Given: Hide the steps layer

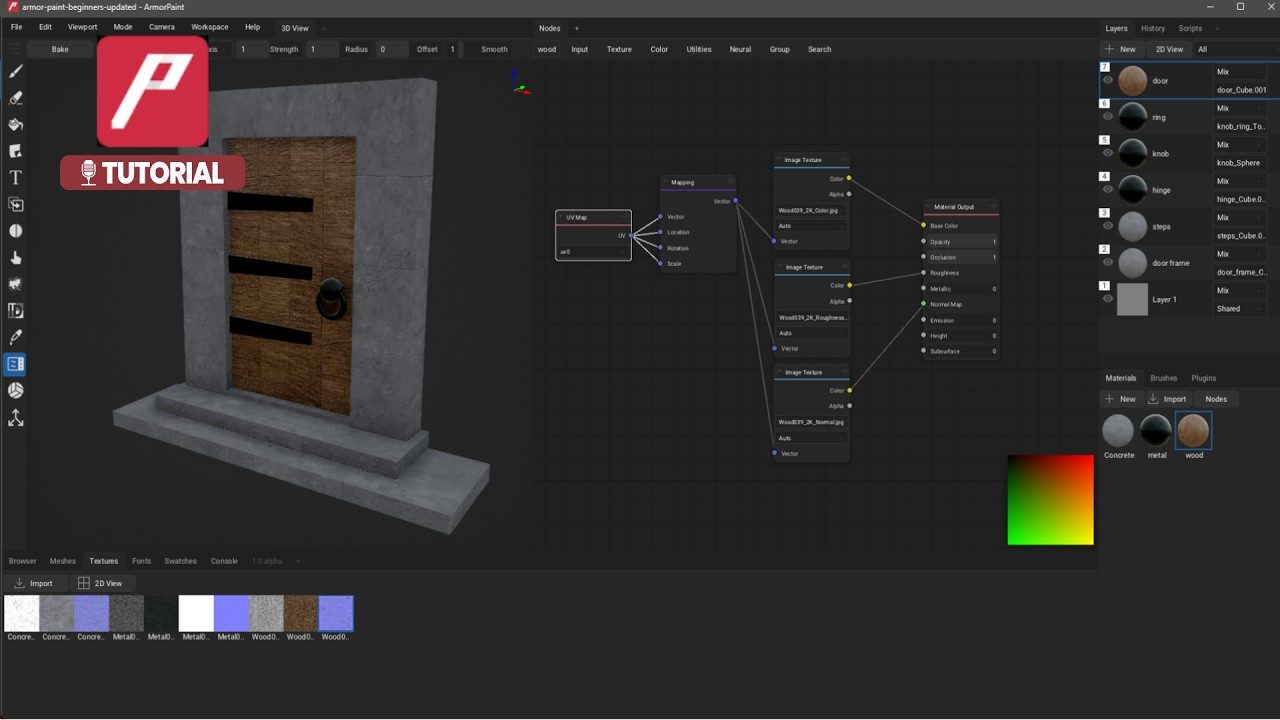Looking at the screenshot, I should (1107, 226).
